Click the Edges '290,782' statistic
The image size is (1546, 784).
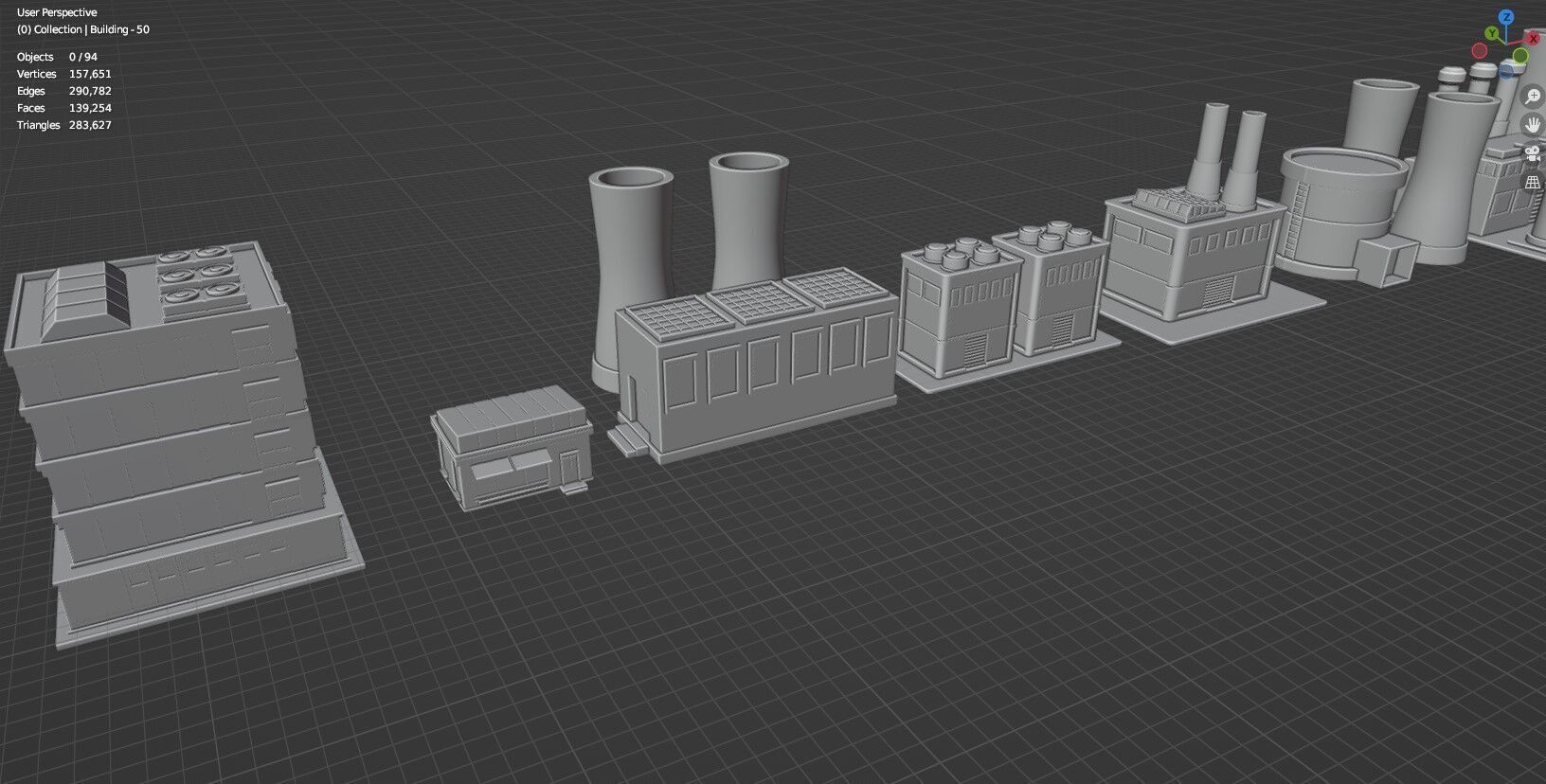(x=90, y=91)
